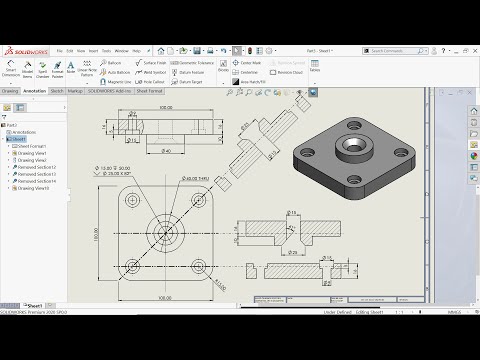Click the Auto Balloon tool

pos(115,72)
